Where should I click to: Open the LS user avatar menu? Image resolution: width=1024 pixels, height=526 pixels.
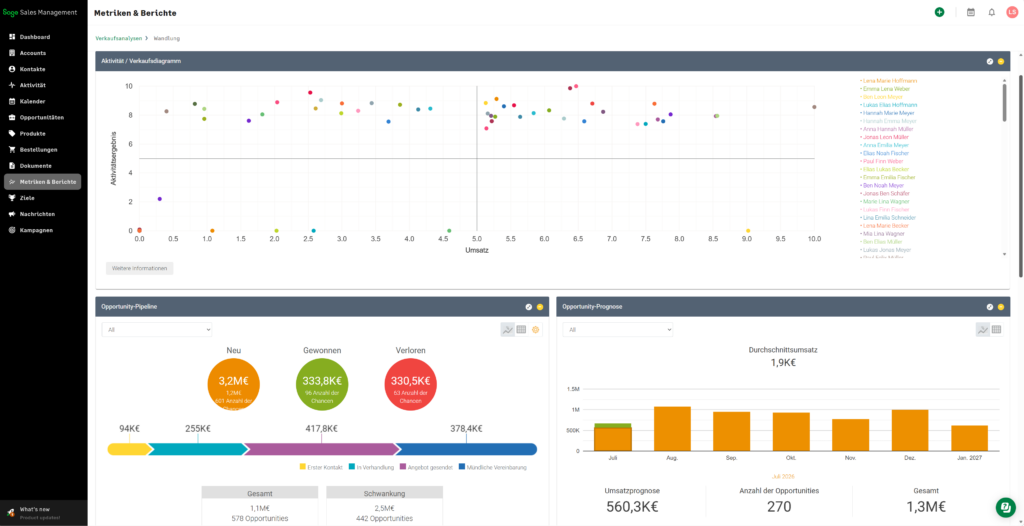pyautogui.click(x=1012, y=12)
